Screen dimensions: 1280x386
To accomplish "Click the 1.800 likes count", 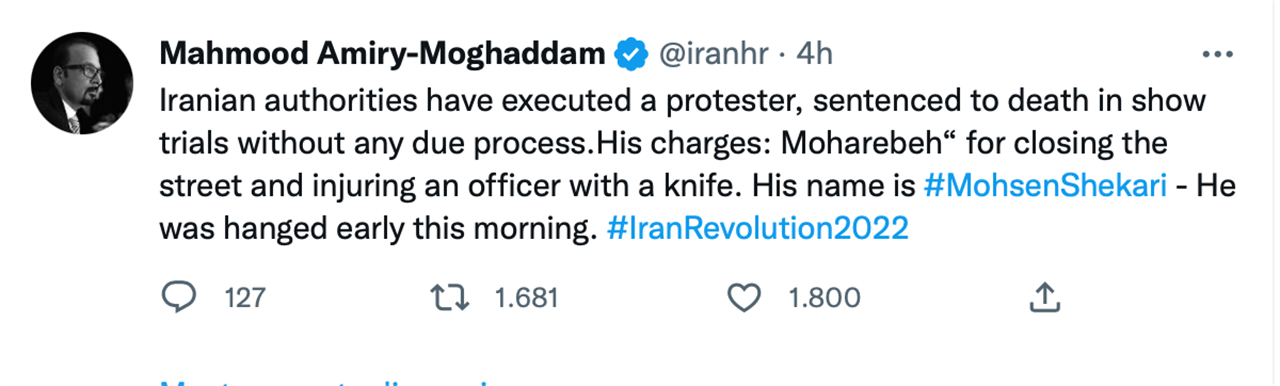I will (x=824, y=298).
